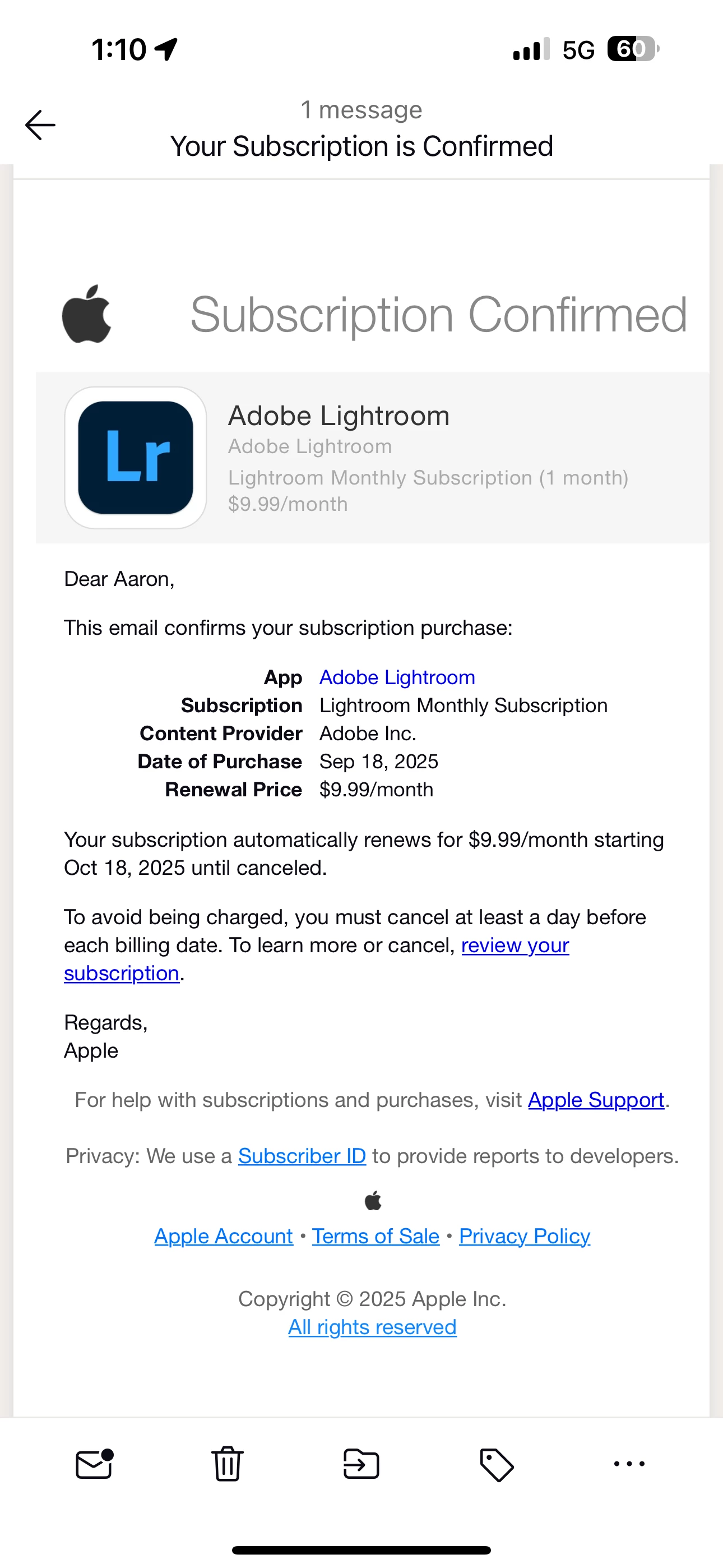This screenshot has height=1568, width=723.
Task: Visit the Apple Support link
Action: pos(596,1100)
